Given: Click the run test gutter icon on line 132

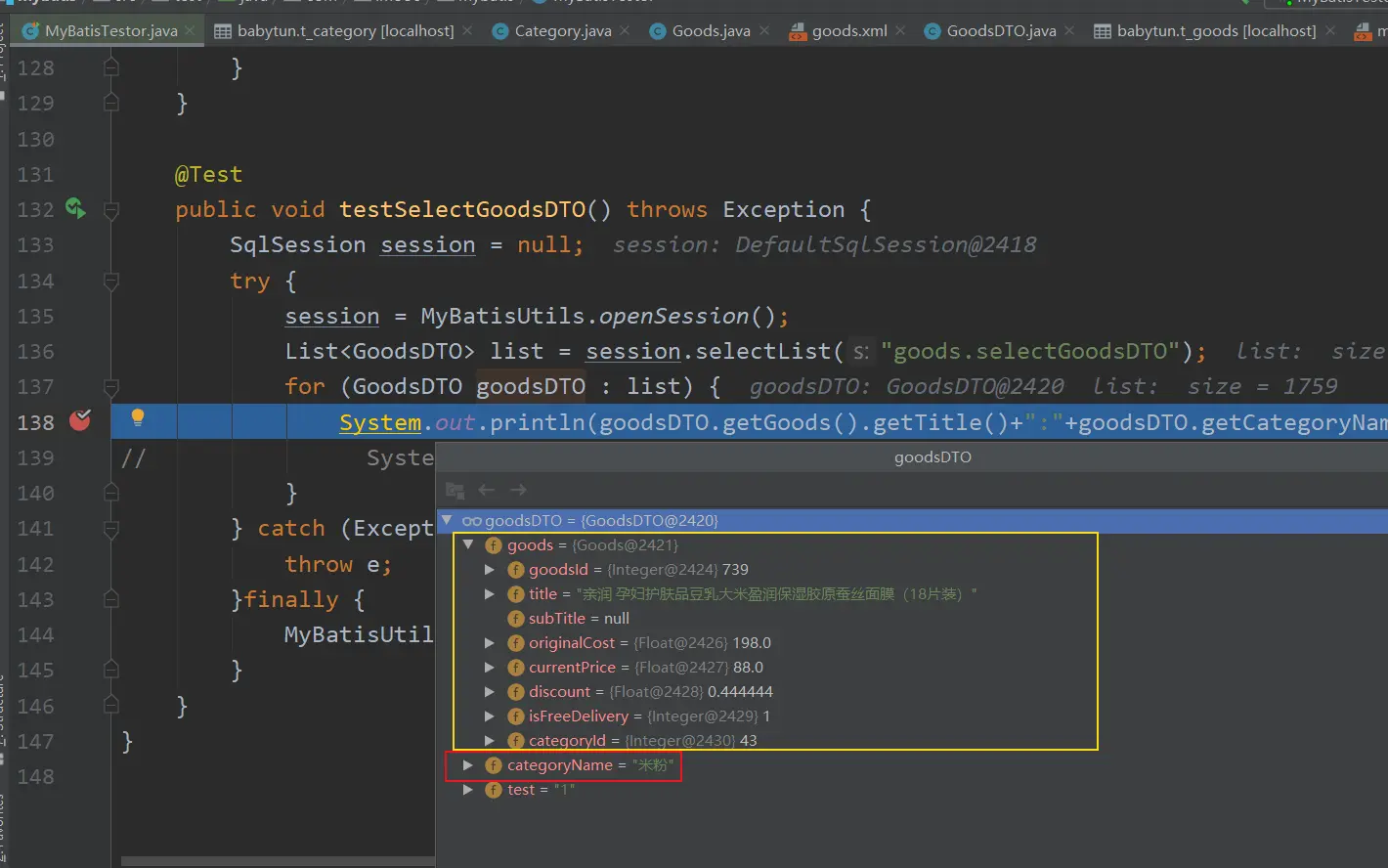Looking at the screenshot, I should [x=75, y=208].
